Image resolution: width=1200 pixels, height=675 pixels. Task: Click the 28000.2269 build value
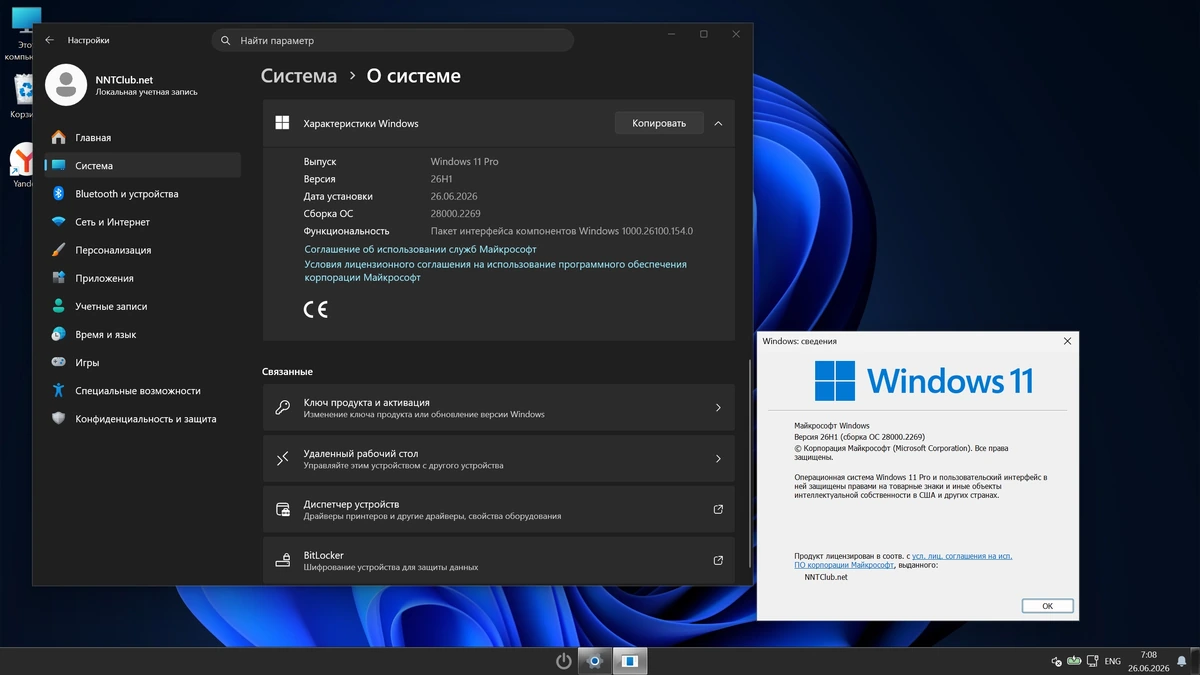(x=456, y=213)
